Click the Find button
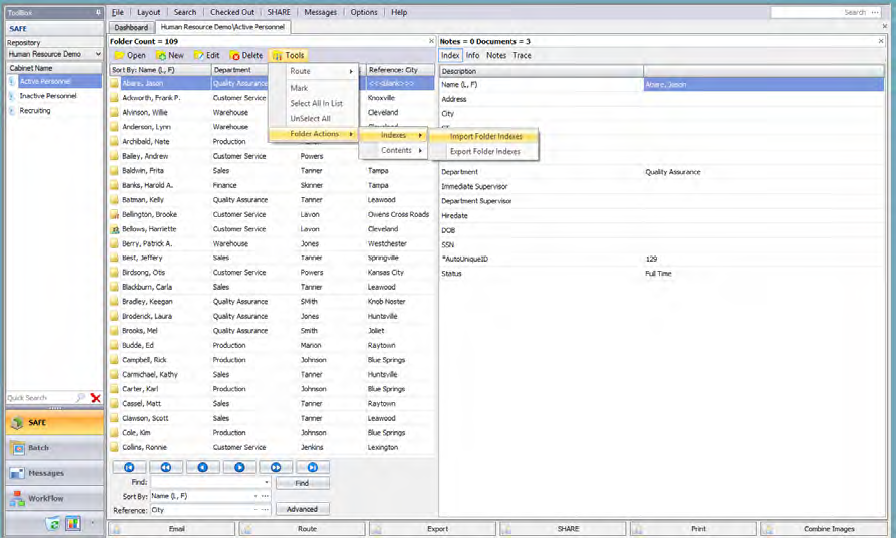The height and width of the screenshot is (538, 896). click(302, 483)
